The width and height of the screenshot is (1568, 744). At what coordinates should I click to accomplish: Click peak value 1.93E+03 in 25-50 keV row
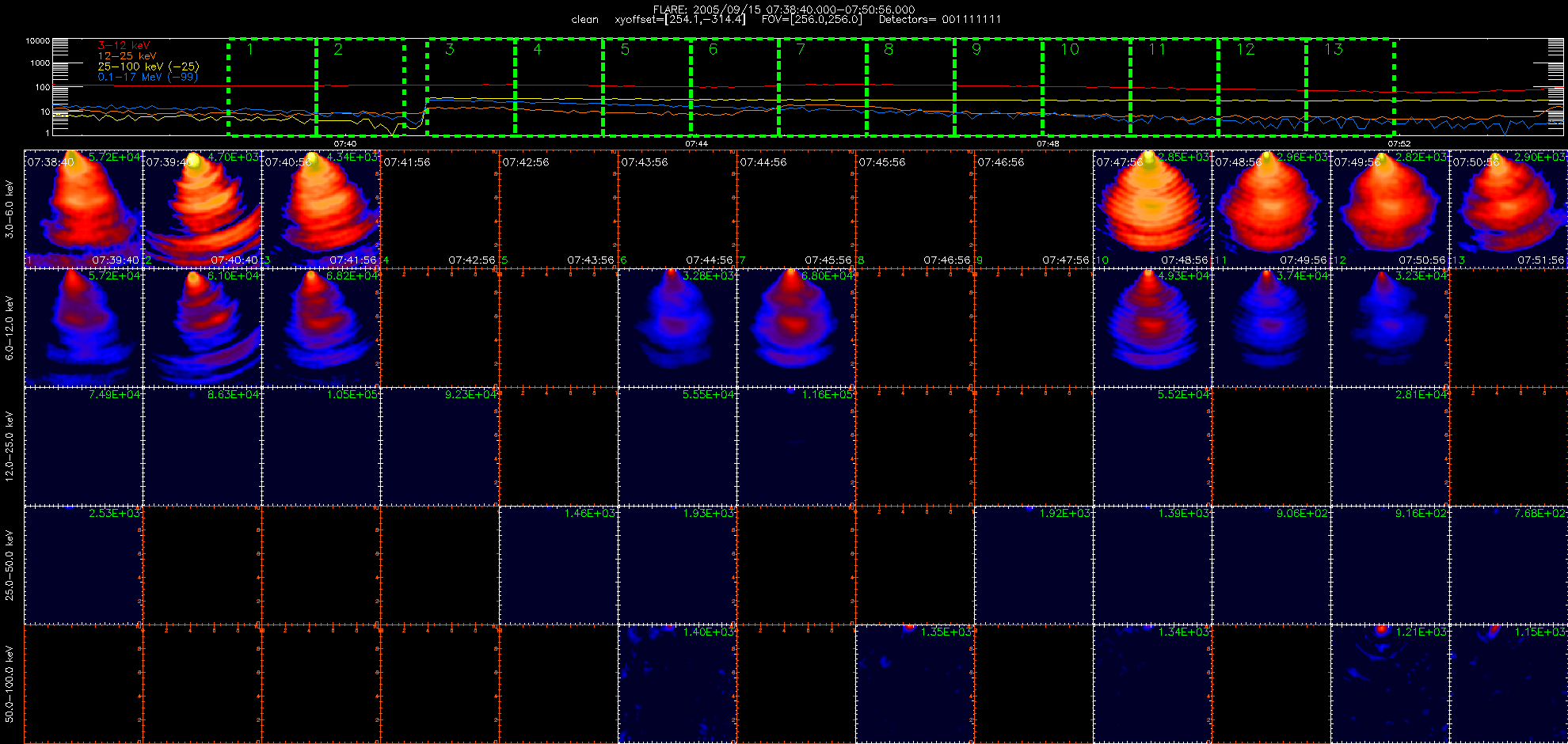click(709, 514)
